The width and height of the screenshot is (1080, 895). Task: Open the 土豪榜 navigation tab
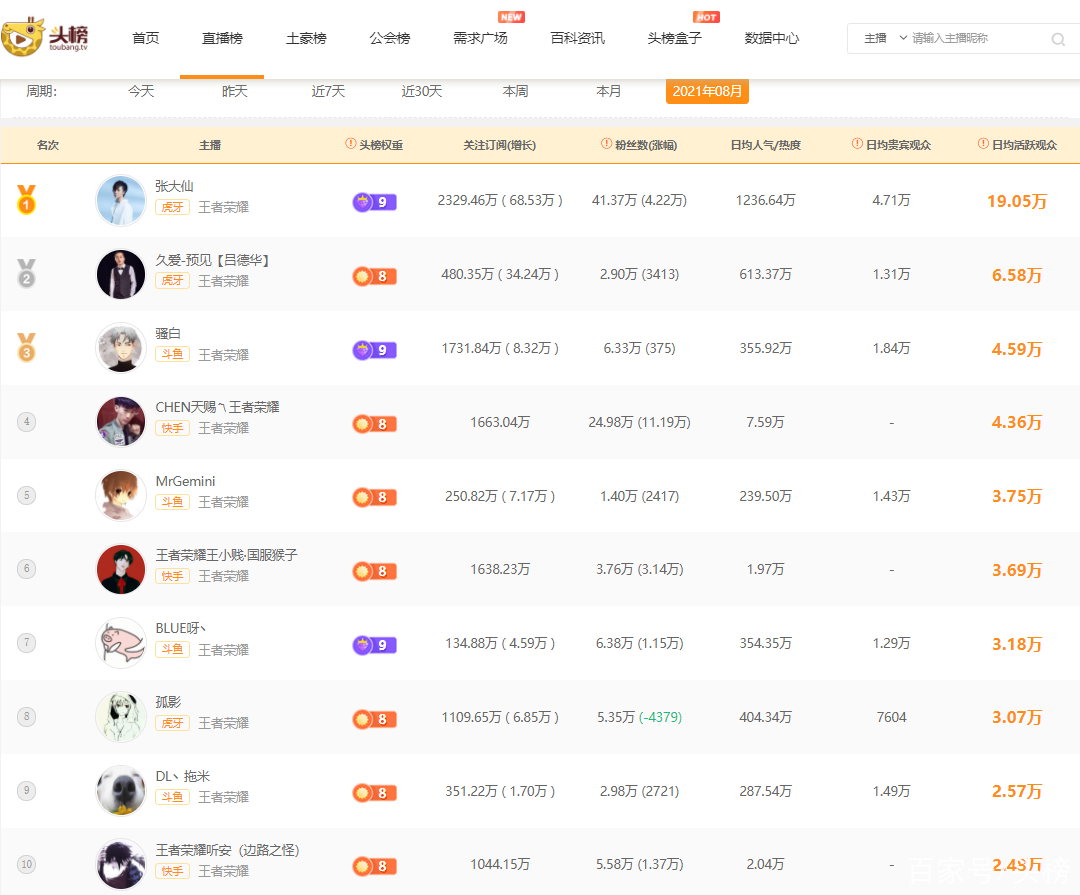306,38
